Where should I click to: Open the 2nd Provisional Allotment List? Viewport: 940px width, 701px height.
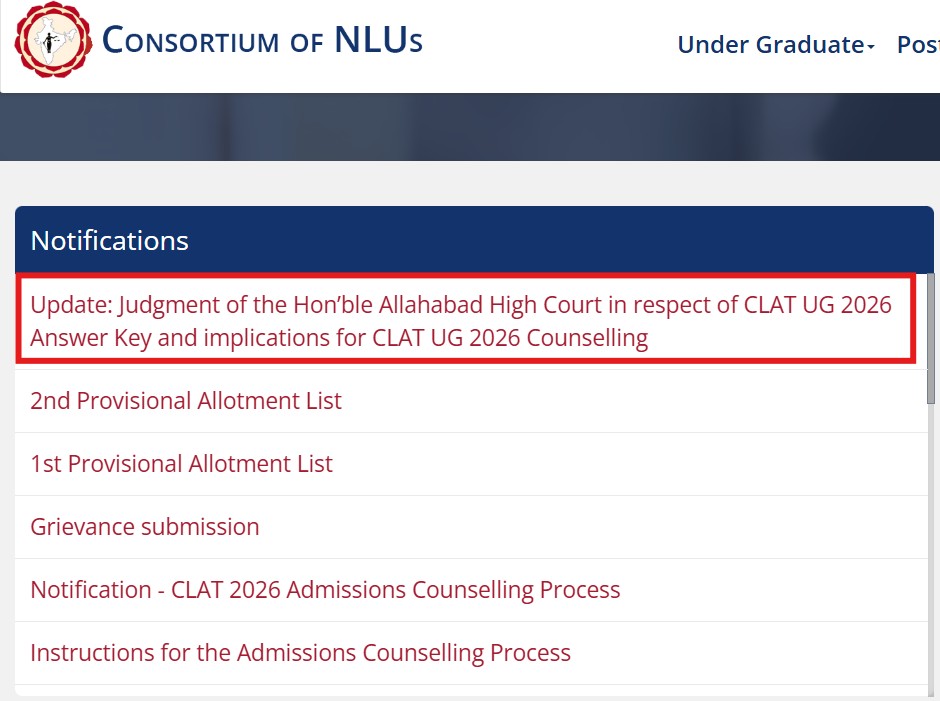(x=186, y=400)
